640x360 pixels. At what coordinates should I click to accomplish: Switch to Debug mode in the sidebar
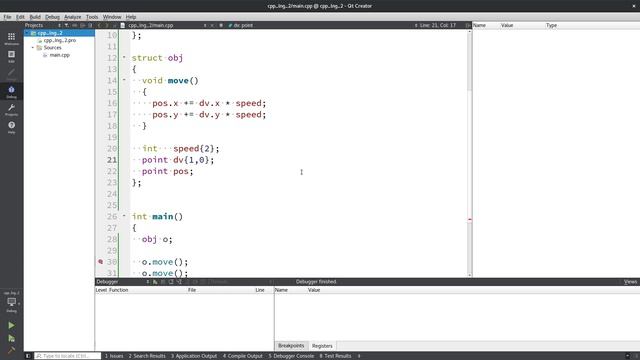tap(11, 92)
